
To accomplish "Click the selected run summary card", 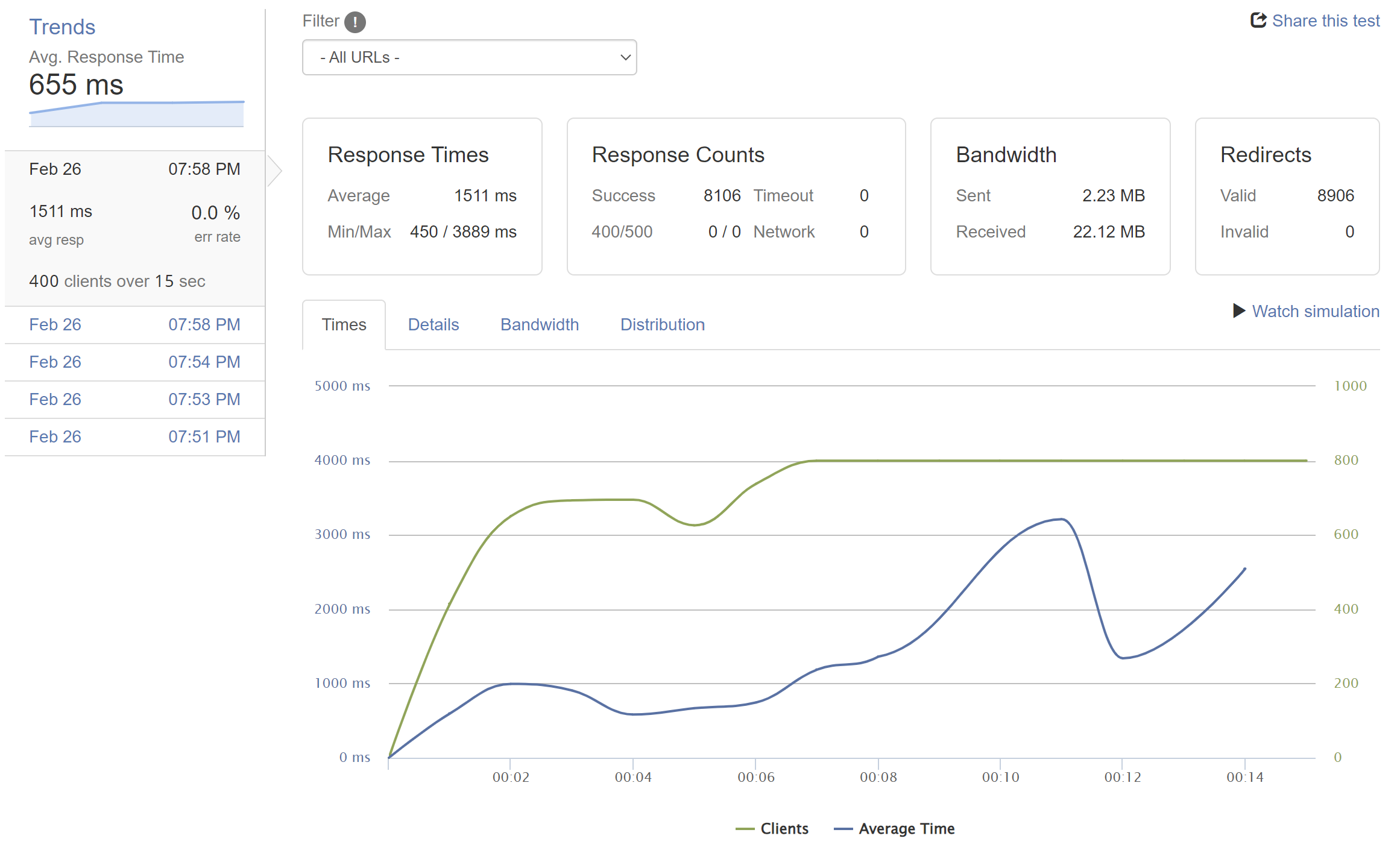I will coord(134,229).
